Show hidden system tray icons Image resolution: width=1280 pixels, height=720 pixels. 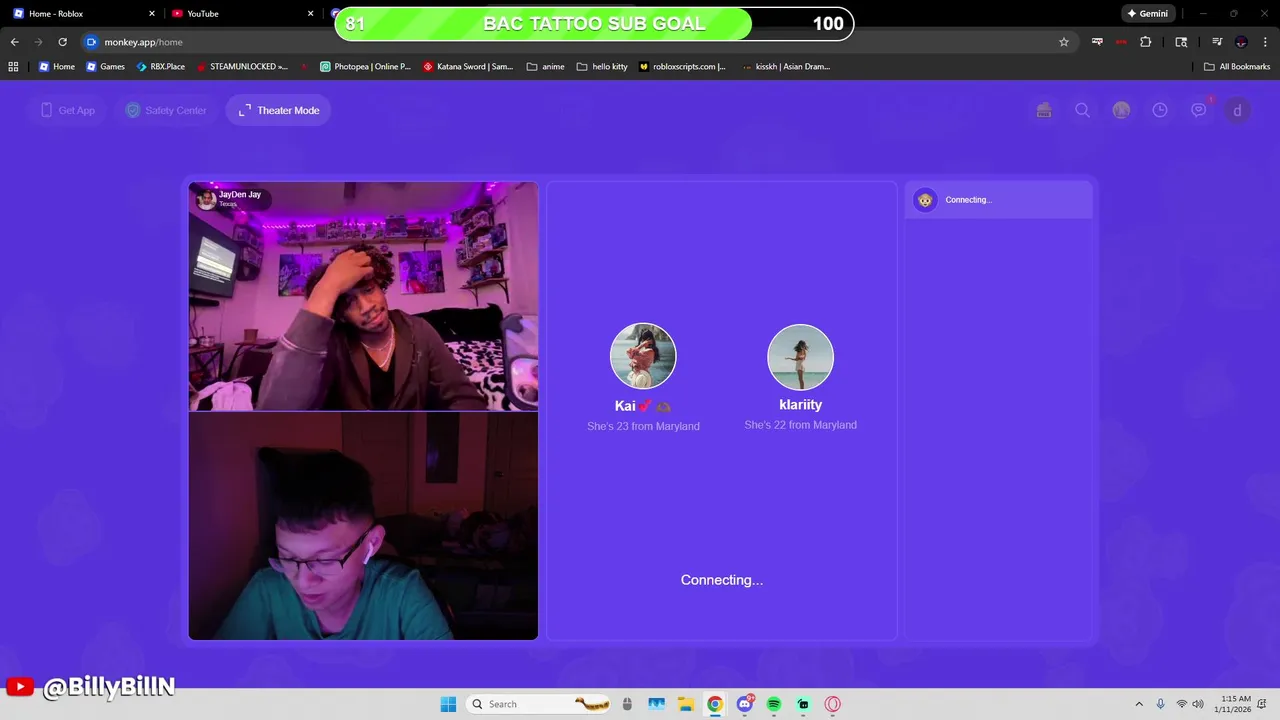click(x=1138, y=704)
